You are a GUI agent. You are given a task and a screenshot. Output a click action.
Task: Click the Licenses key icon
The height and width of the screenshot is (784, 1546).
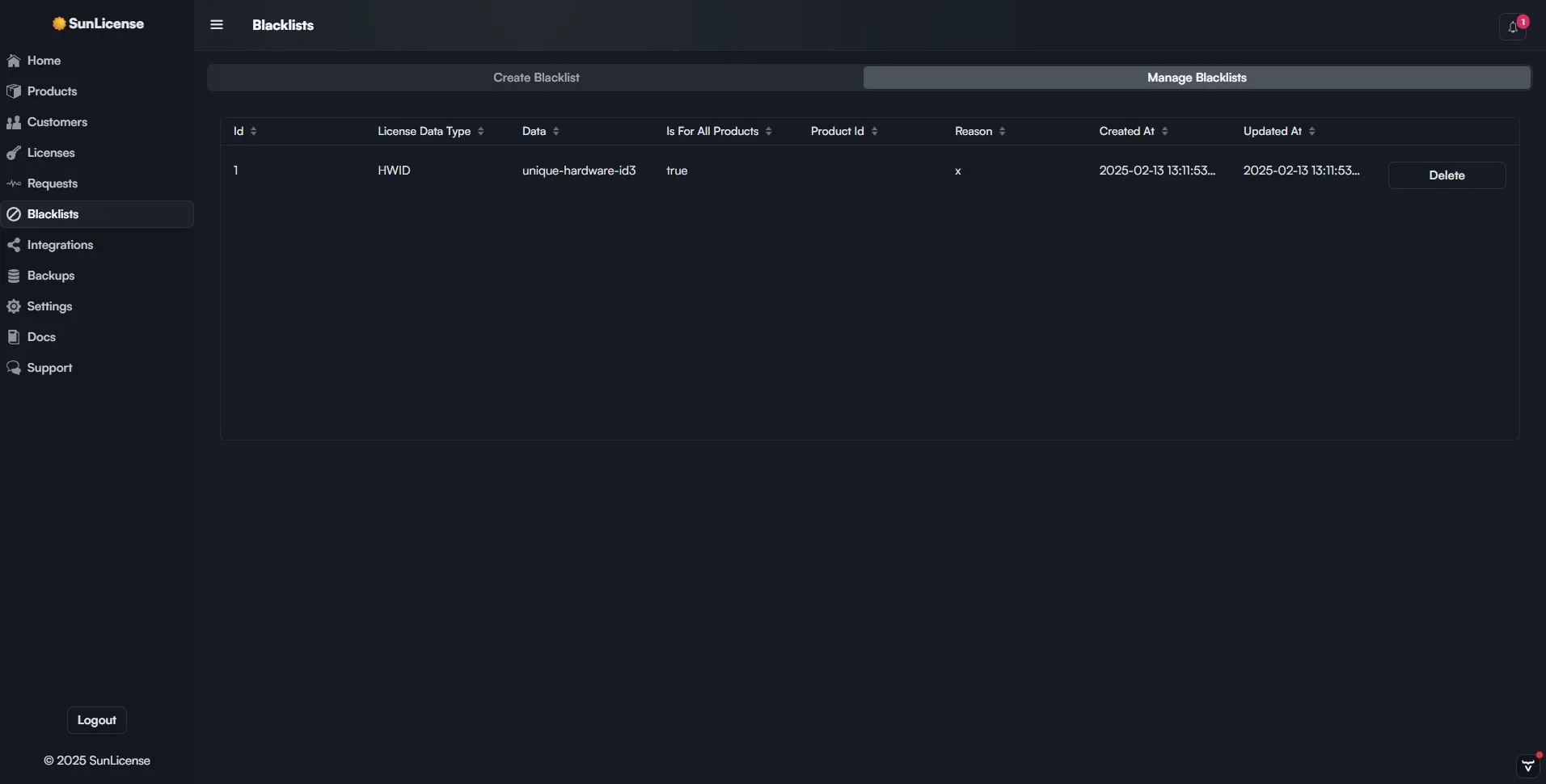(14, 153)
